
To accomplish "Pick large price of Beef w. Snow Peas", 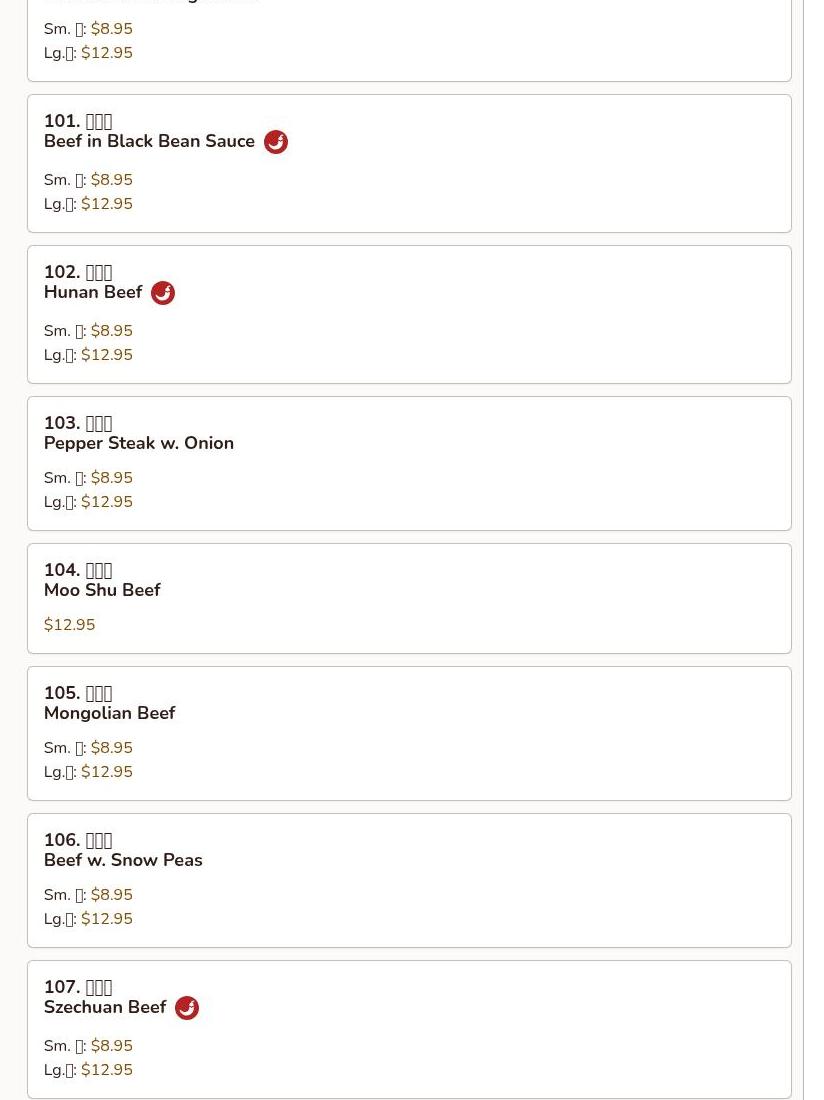I will 106,919.
